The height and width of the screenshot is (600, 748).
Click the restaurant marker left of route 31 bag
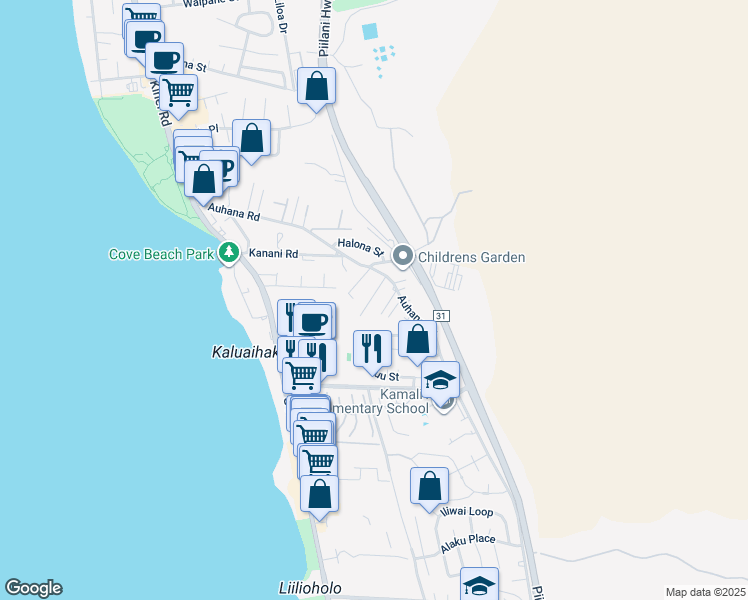pyautogui.click(x=372, y=352)
